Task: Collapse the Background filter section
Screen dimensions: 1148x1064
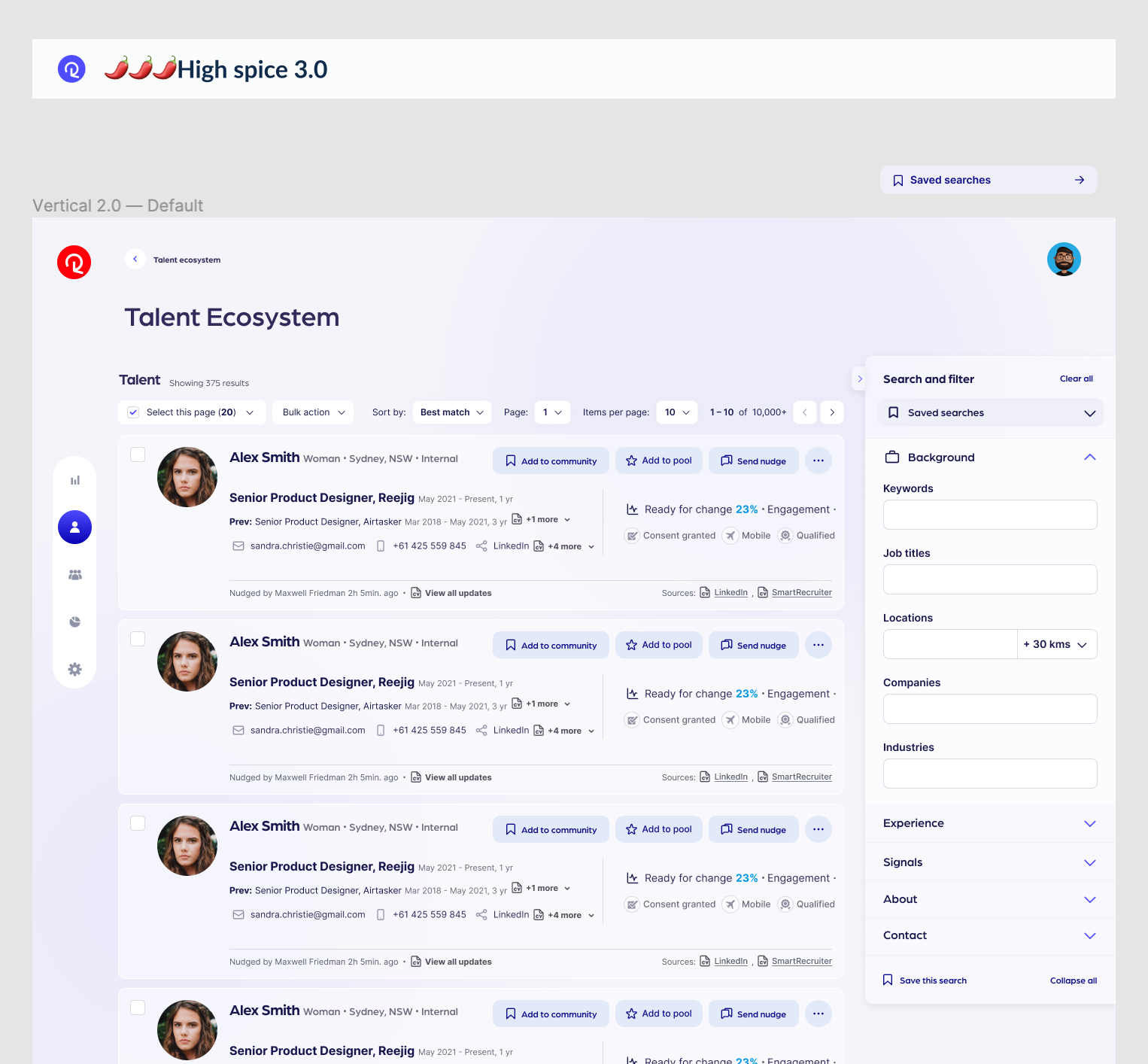Action: [1089, 458]
